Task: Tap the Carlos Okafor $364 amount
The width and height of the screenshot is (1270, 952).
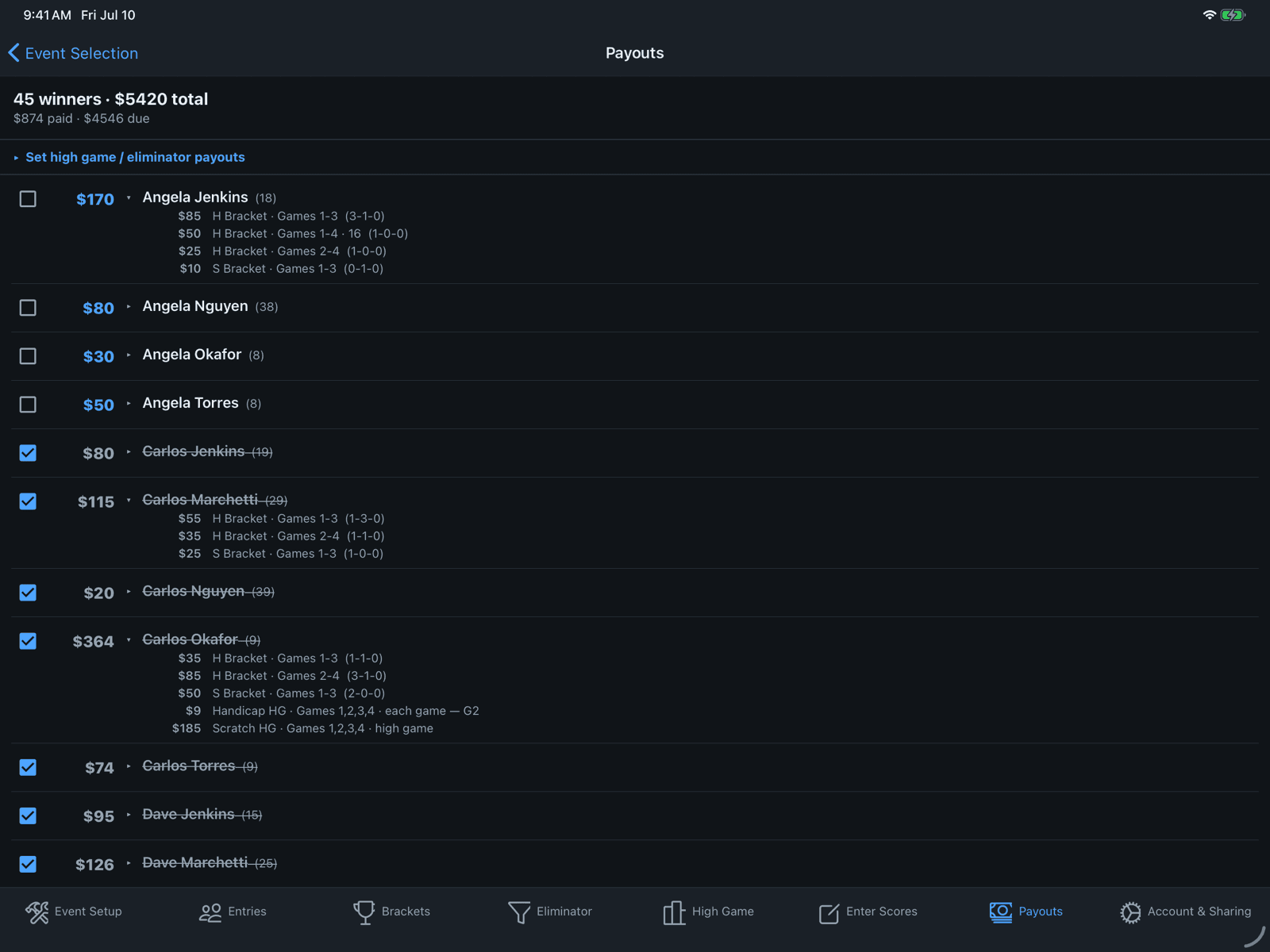Action: [94, 641]
